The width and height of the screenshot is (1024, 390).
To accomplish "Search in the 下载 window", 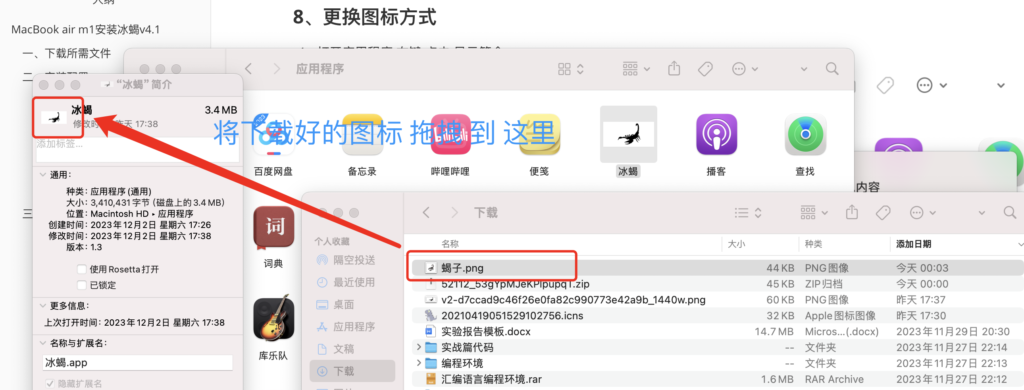I will pos(1009,212).
